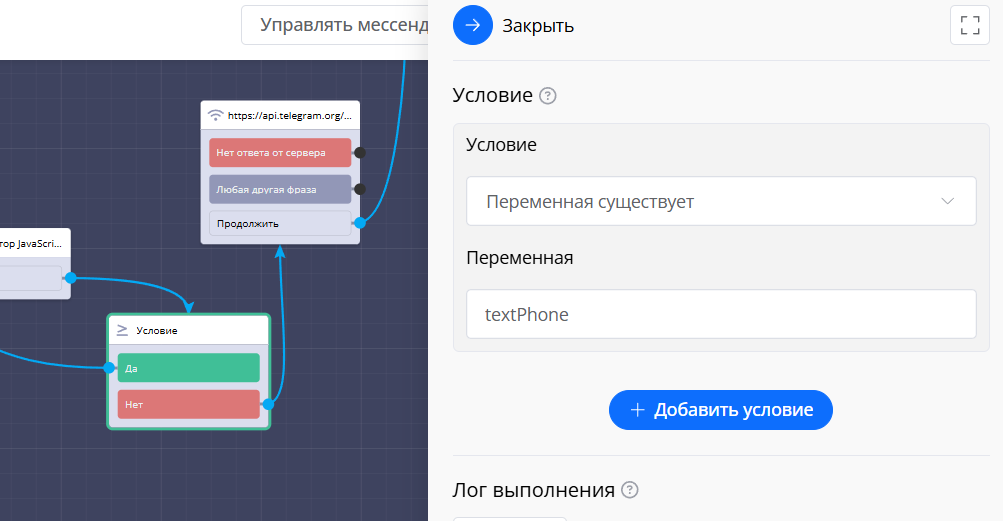1003x521 pixels.
Task: Click help icon beside Лог выполнения
Action: click(629, 490)
